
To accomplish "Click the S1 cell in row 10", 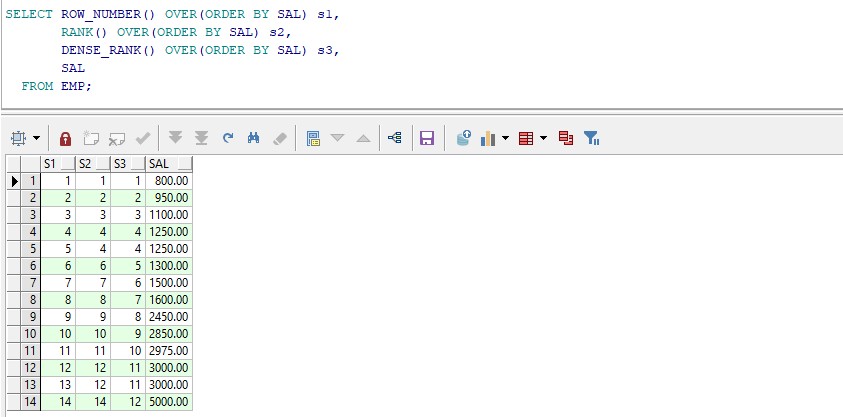I will click(58, 334).
